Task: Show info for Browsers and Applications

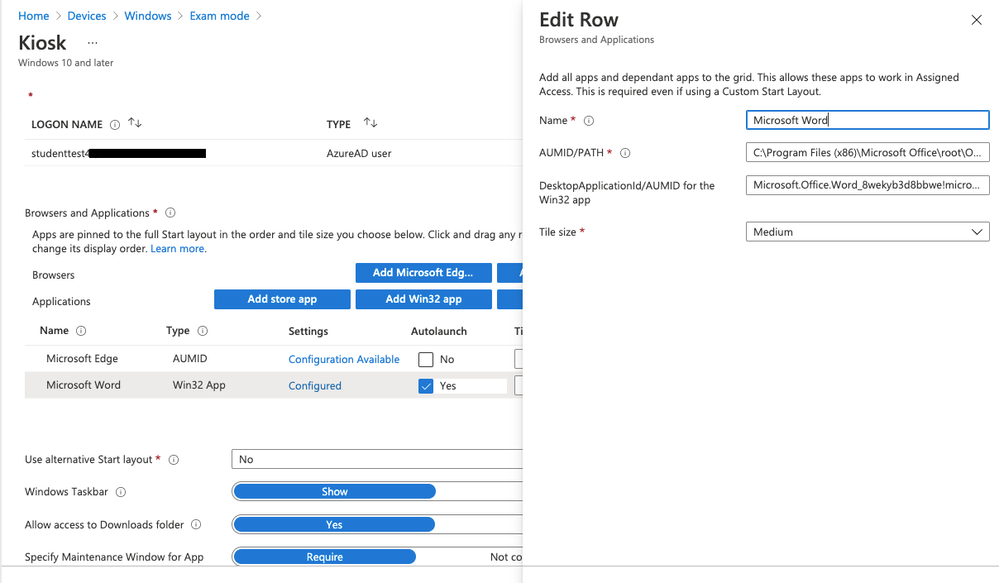Action: click(170, 213)
